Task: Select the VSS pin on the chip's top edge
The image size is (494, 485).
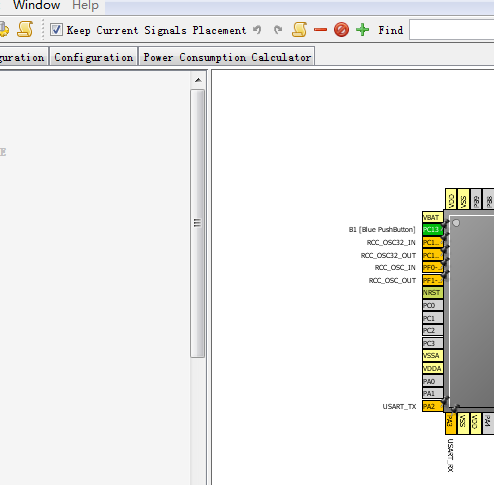Action: 463,199
